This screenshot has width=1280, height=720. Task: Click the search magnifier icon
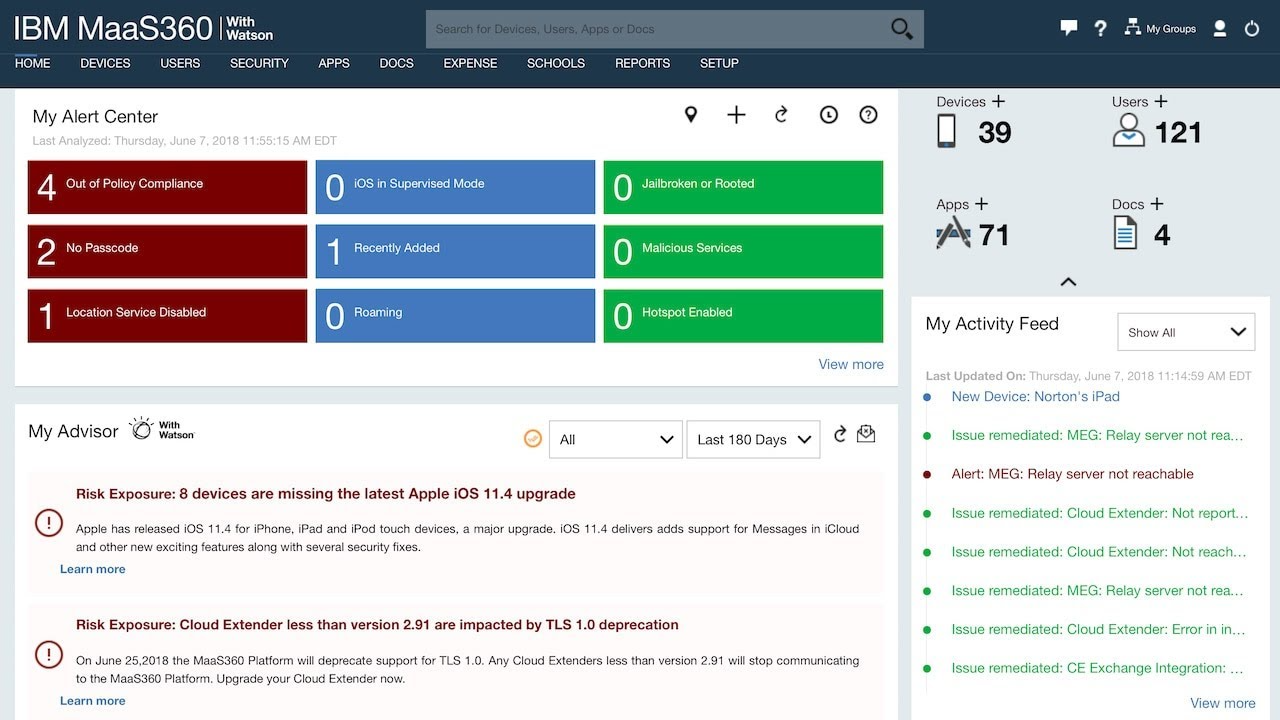pyautogui.click(x=899, y=29)
